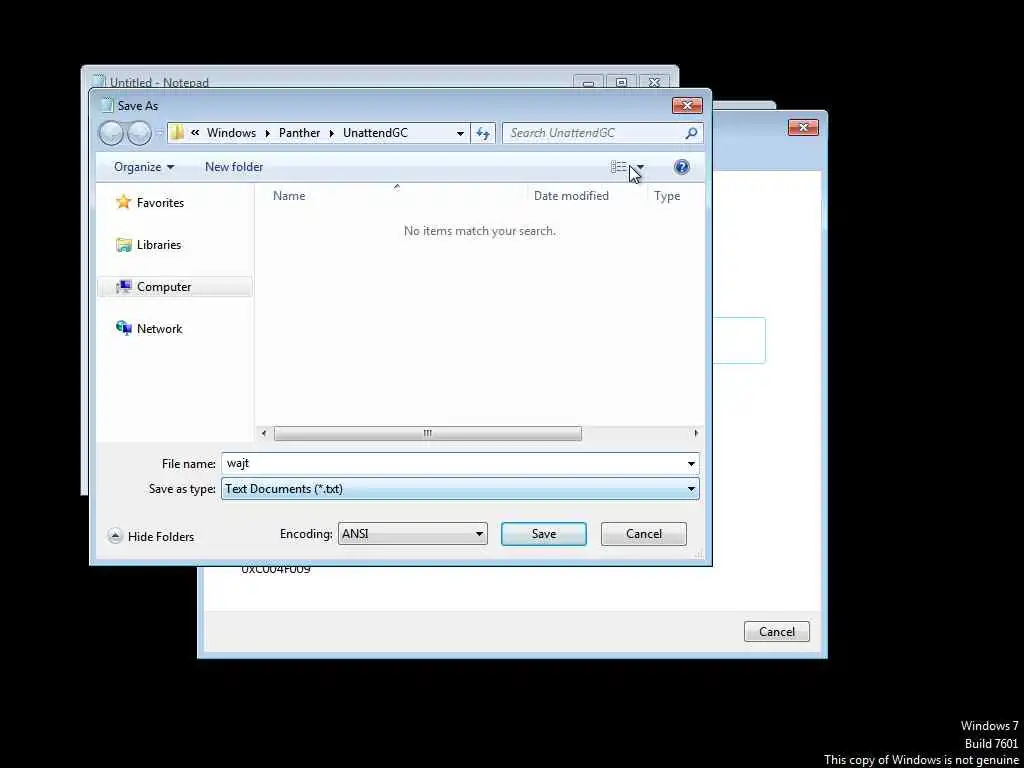The height and width of the screenshot is (768, 1024).
Task: Click the folder icon in address bar
Action: (x=176, y=133)
